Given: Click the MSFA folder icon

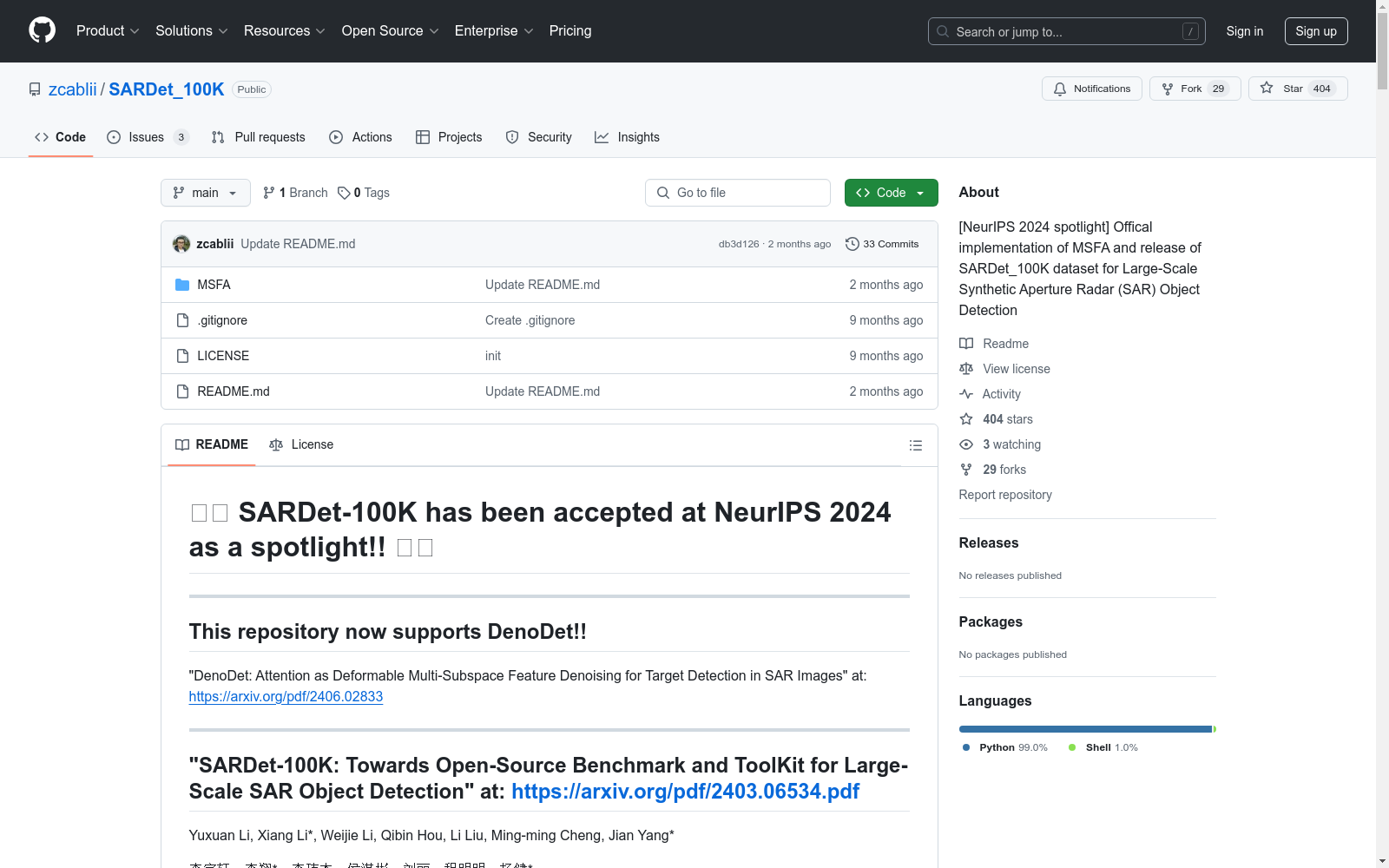Looking at the screenshot, I should [x=182, y=285].
